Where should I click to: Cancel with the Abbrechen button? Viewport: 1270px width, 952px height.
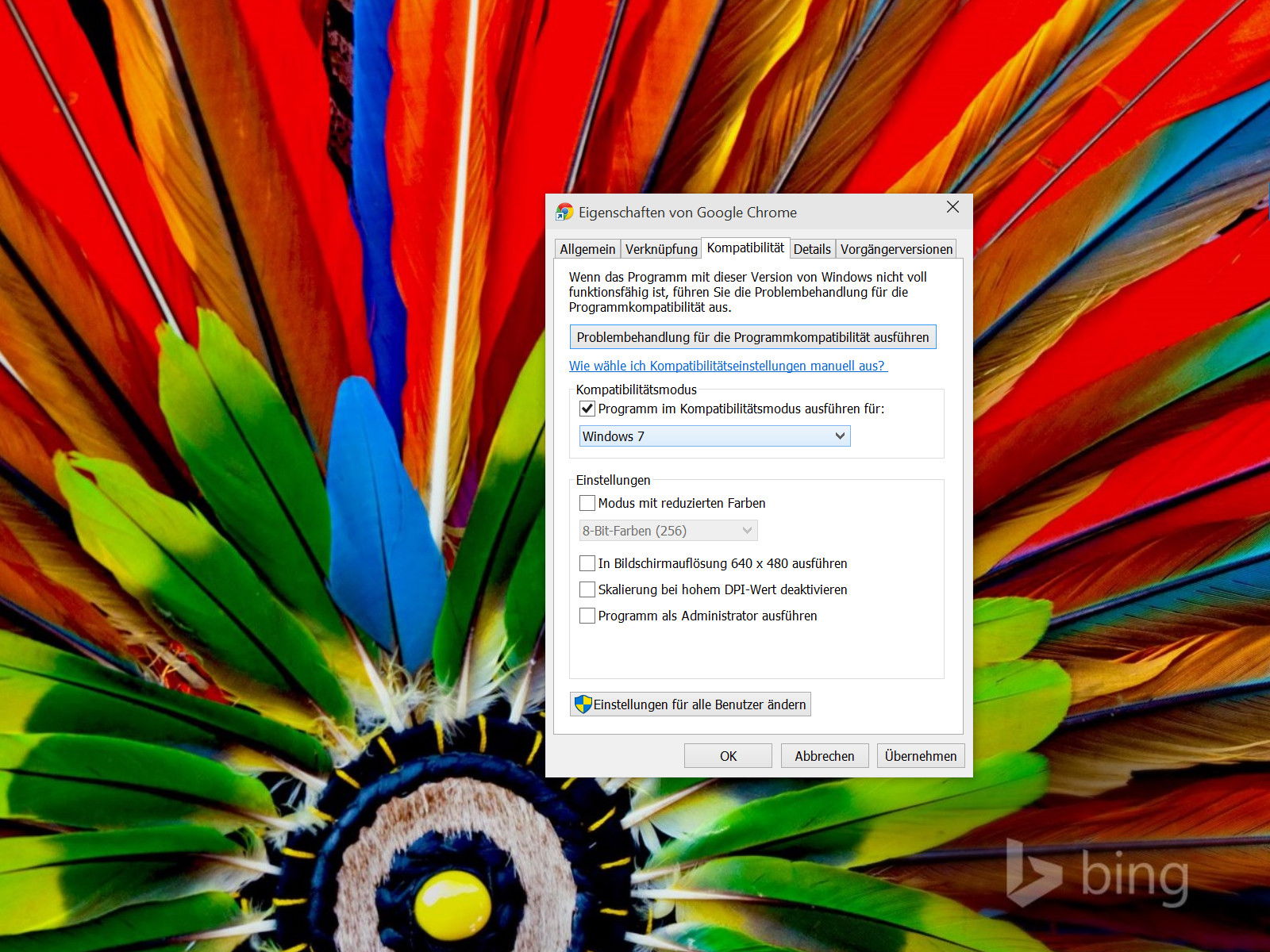point(825,756)
